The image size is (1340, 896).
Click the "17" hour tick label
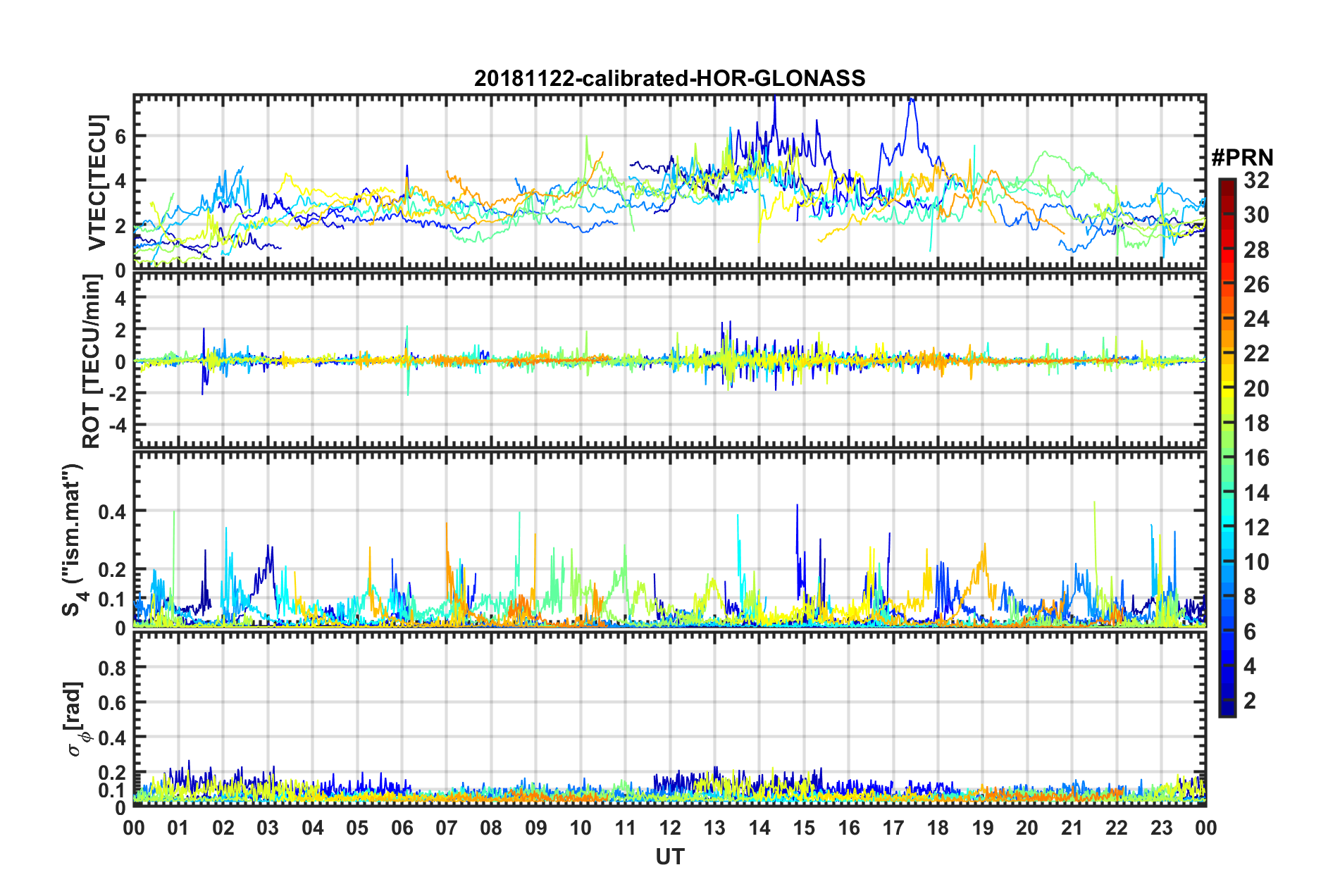(x=893, y=828)
